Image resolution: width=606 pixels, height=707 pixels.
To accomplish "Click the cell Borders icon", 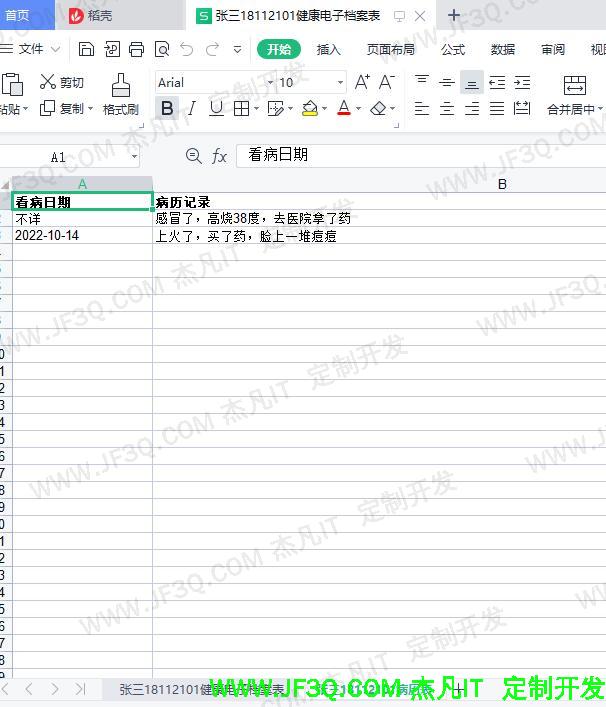I will [x=242, y=109].
